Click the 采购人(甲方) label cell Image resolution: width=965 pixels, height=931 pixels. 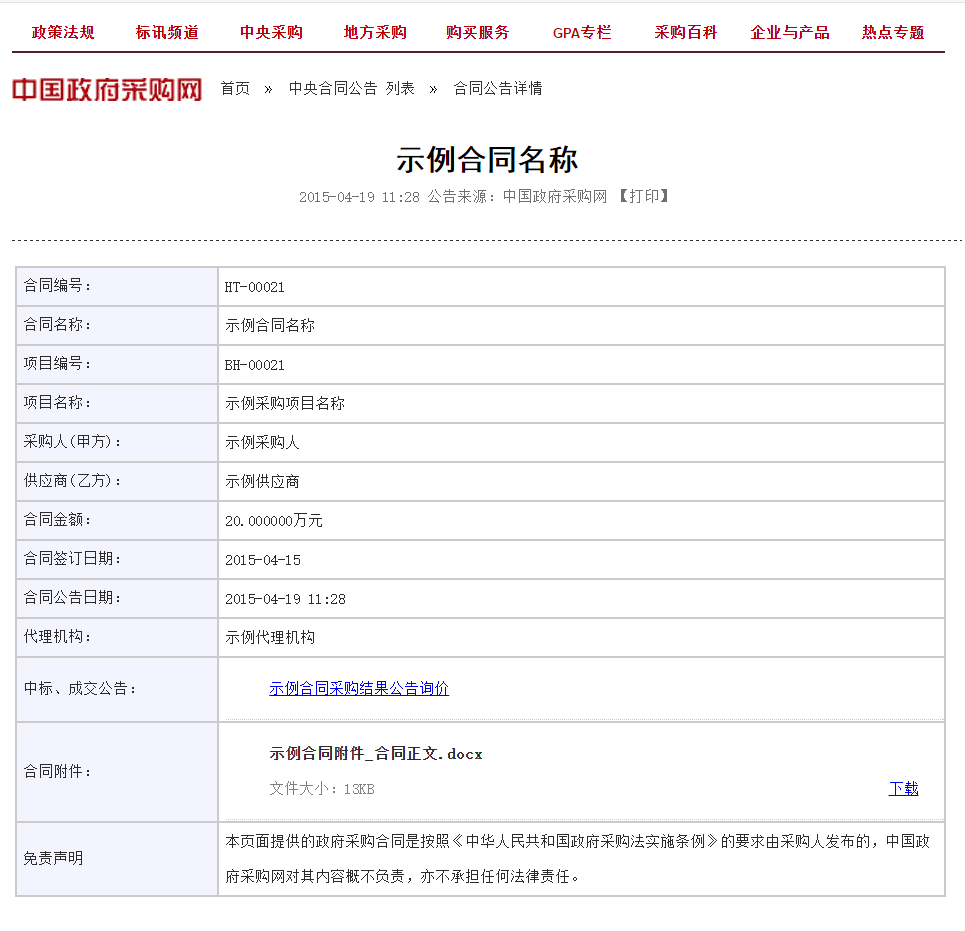(x=117, y=442)
